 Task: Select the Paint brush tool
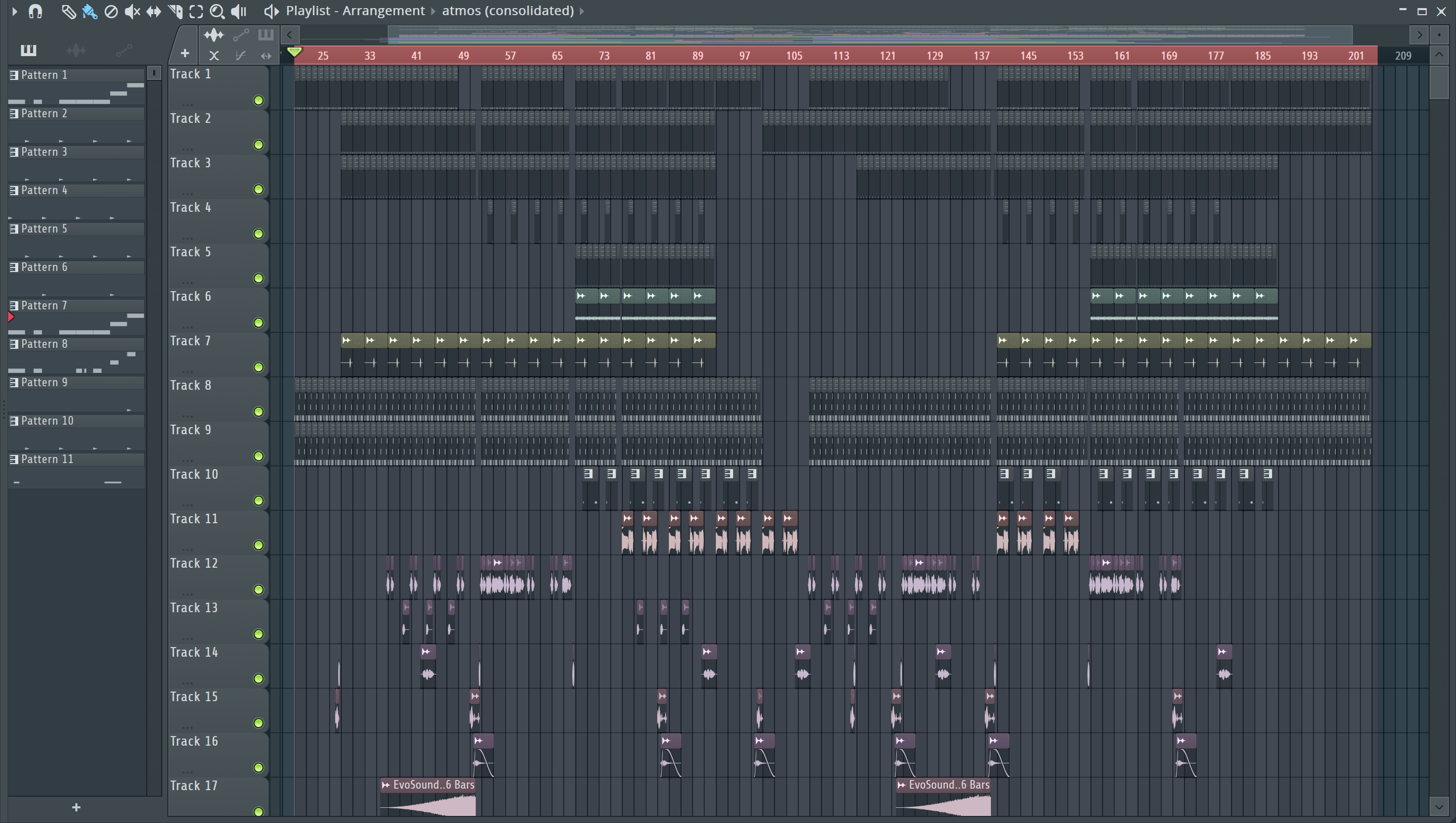click(x=89, y=11)
